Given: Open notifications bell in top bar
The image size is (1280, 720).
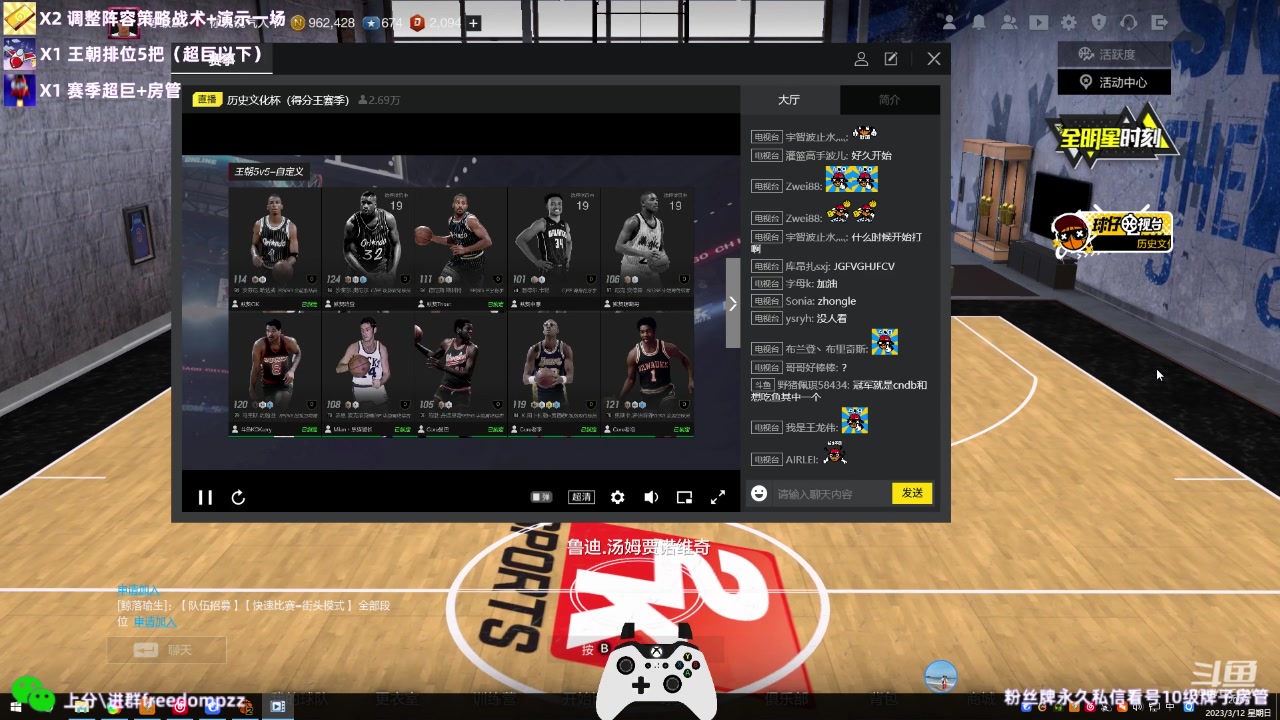Looking at the screenshot, I should [x=979, y=22].
